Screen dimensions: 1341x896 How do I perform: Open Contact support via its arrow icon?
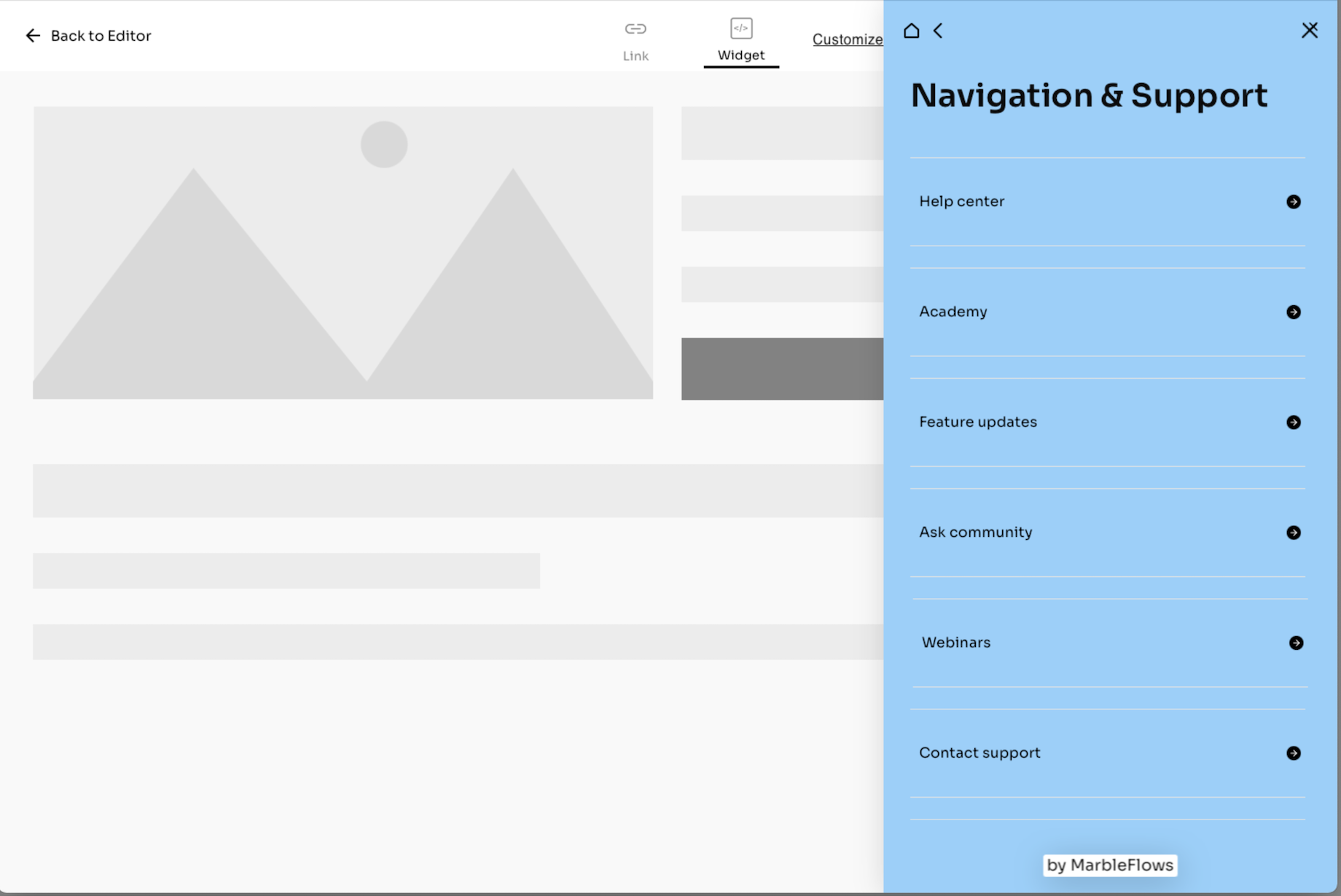coord(1294,752)
